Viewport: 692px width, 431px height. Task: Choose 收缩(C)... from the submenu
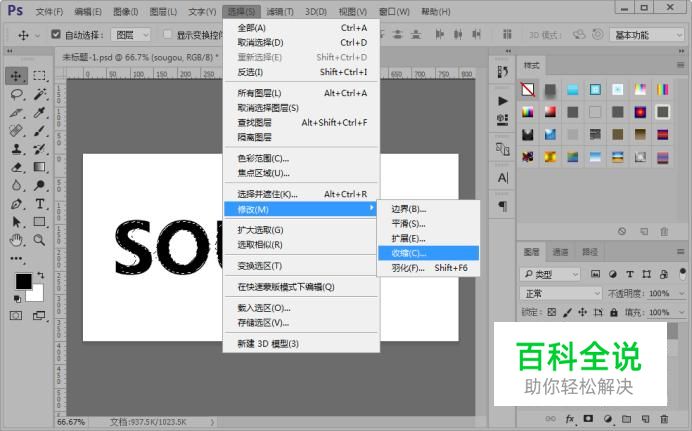tap(428, 253)
